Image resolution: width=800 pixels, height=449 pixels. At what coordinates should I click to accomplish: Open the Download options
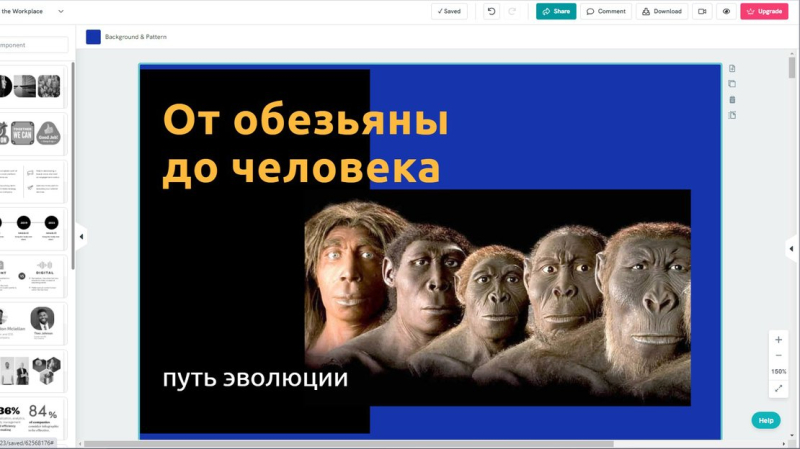(660, 11)
